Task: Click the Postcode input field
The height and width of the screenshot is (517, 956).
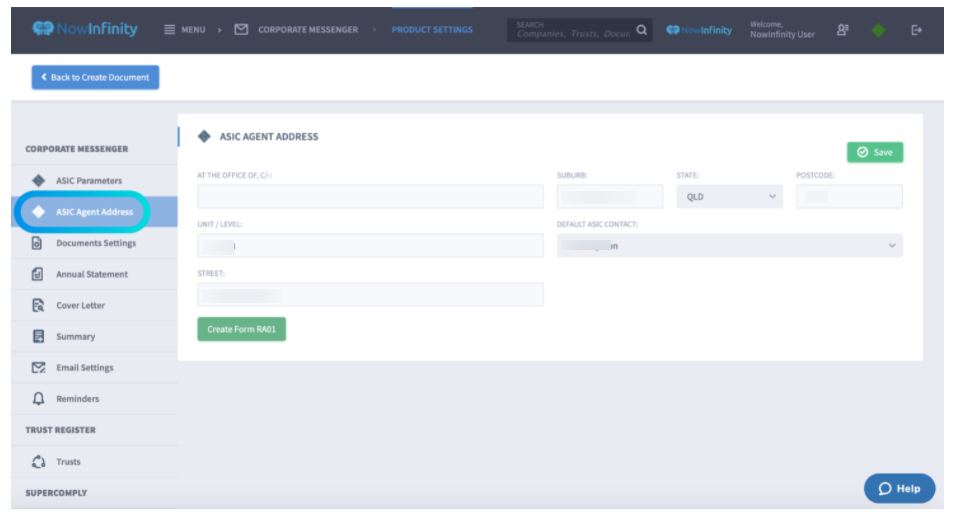Action: pyautogui.click(x=849, y=196)
